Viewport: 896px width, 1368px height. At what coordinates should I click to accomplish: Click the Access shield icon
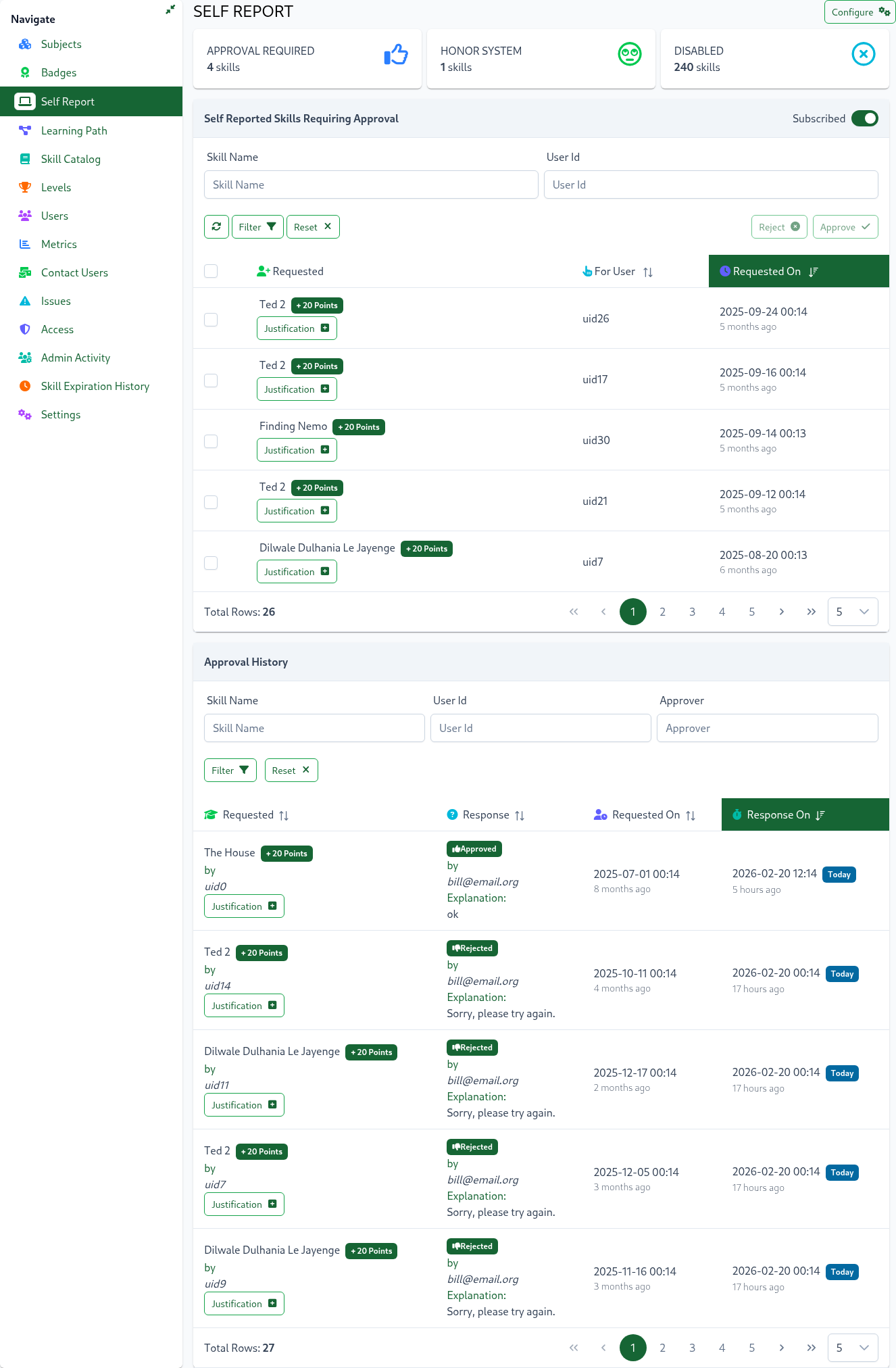tap(25, 329)
